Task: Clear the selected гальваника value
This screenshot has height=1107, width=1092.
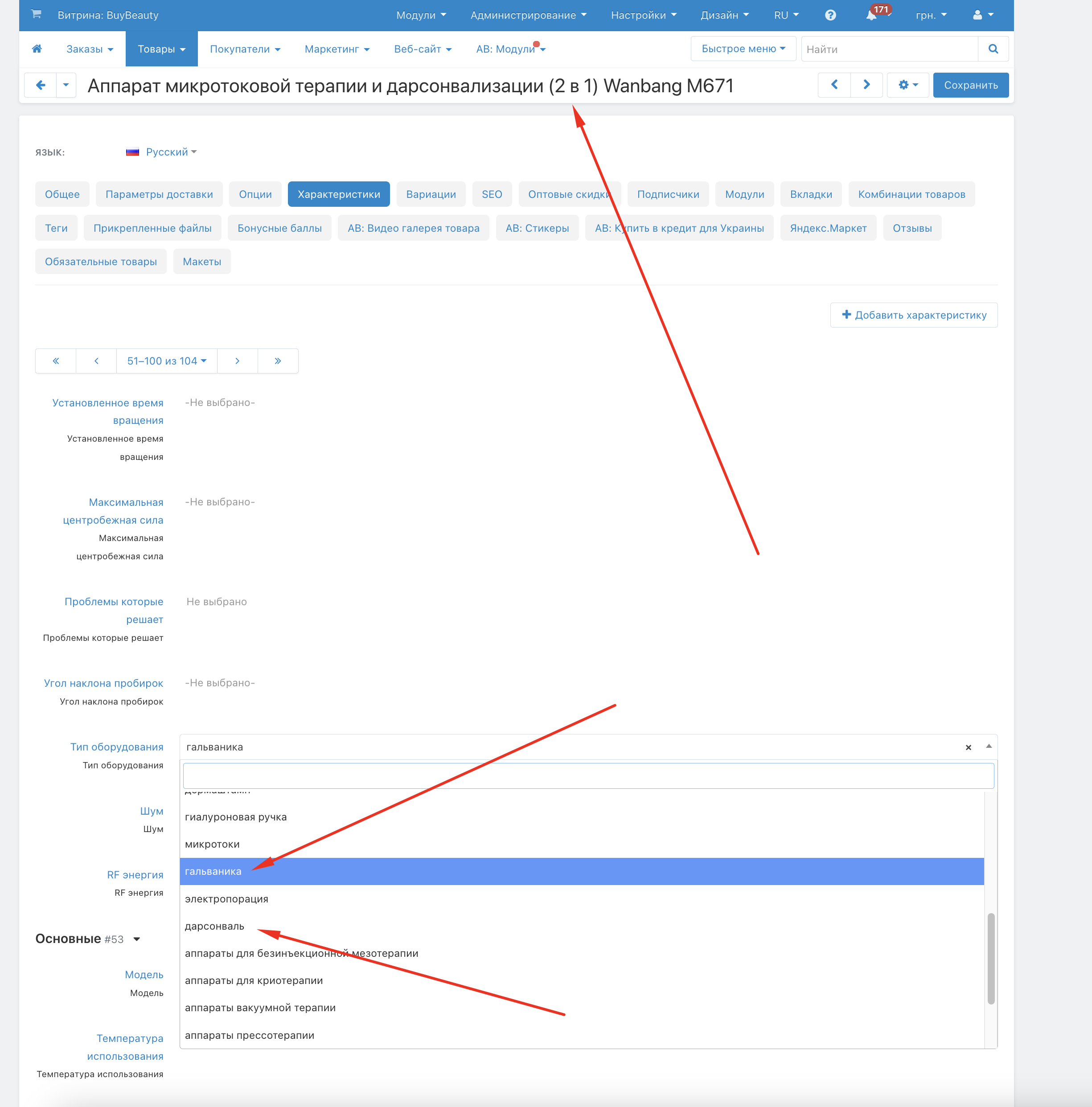Action: pyautogui.click(x=968, y=747)
